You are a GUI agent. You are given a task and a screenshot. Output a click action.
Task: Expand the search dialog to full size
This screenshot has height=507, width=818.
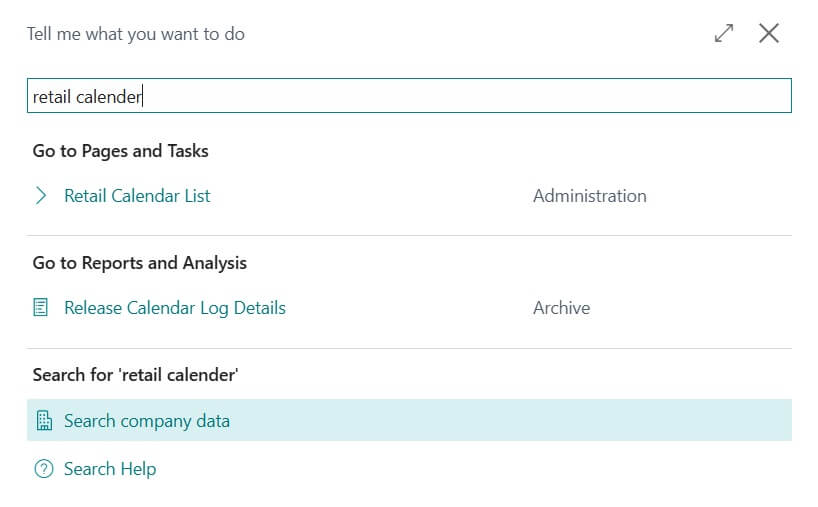click(x=724, y=33)
